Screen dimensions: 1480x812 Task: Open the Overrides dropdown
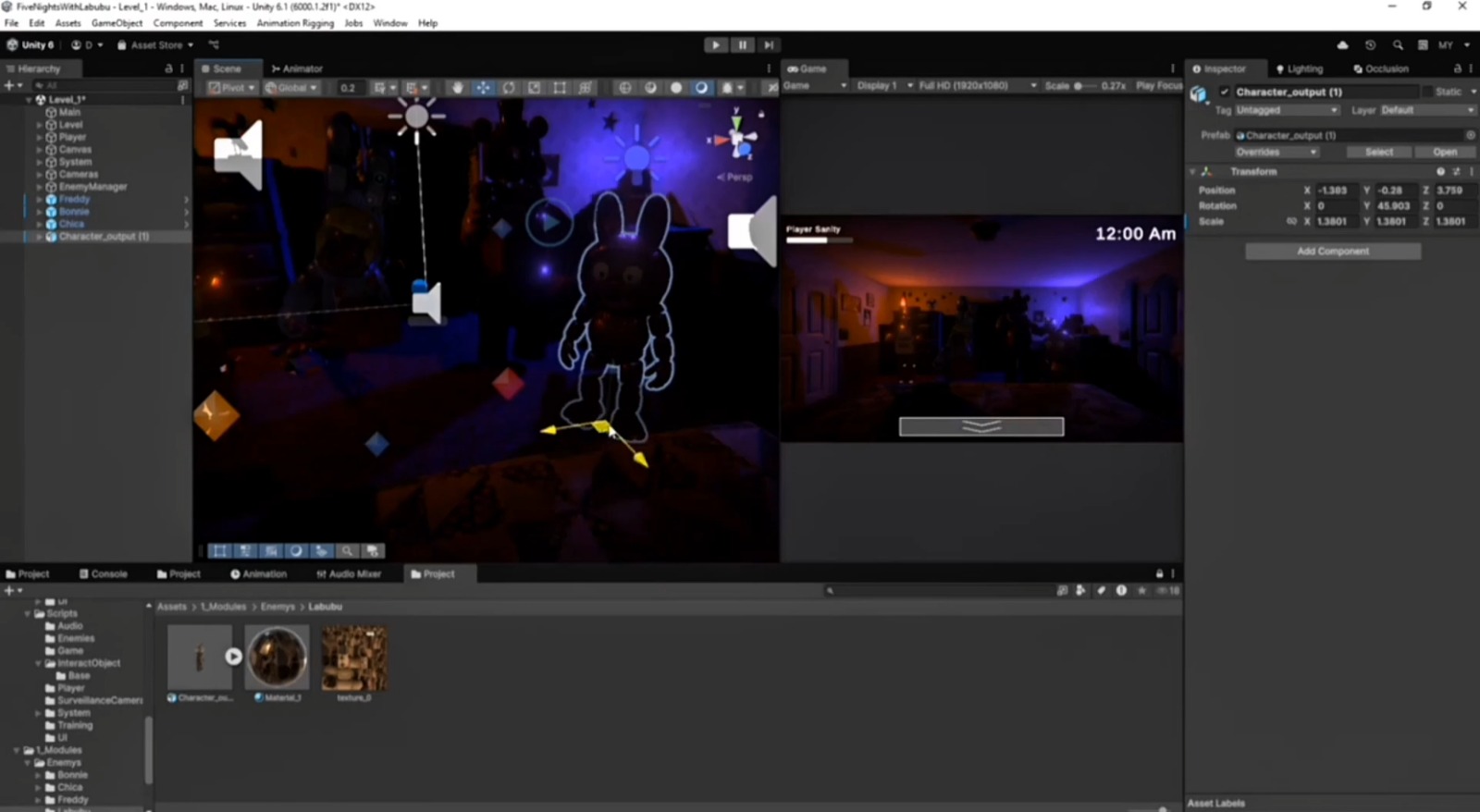1276,152
